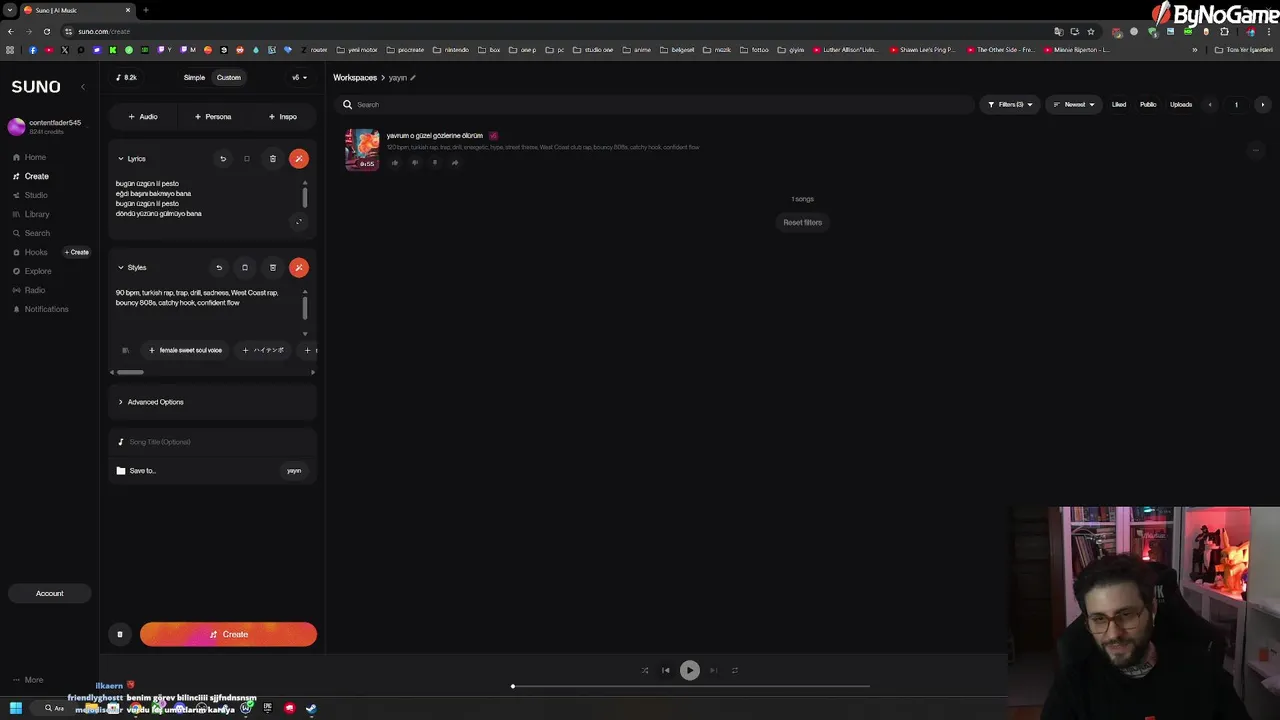1280x720 pixels.
Task: Add Inspo to the song
Action: click(283, 117)
